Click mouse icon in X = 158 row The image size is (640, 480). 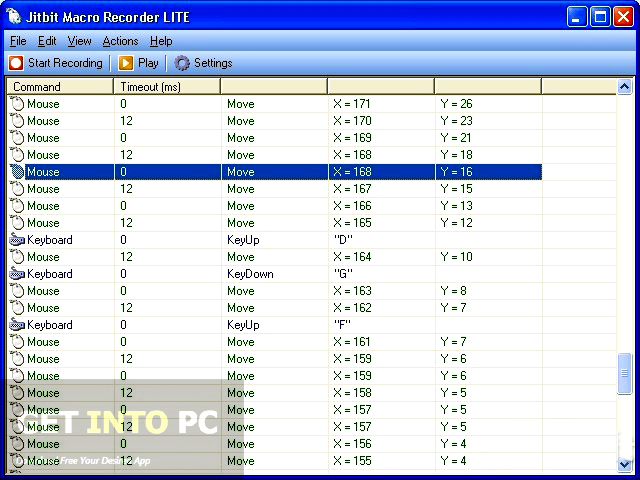[17, 393]
